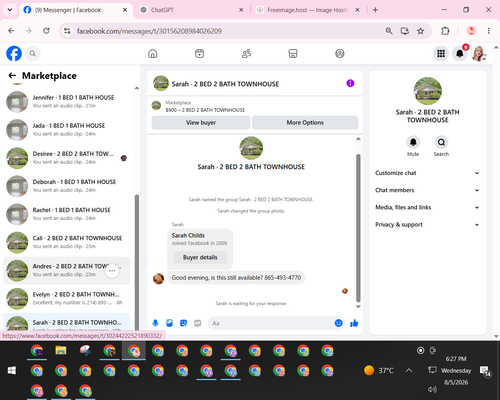Open the taskbar volume speaker icon

click(x=432, y=389)
